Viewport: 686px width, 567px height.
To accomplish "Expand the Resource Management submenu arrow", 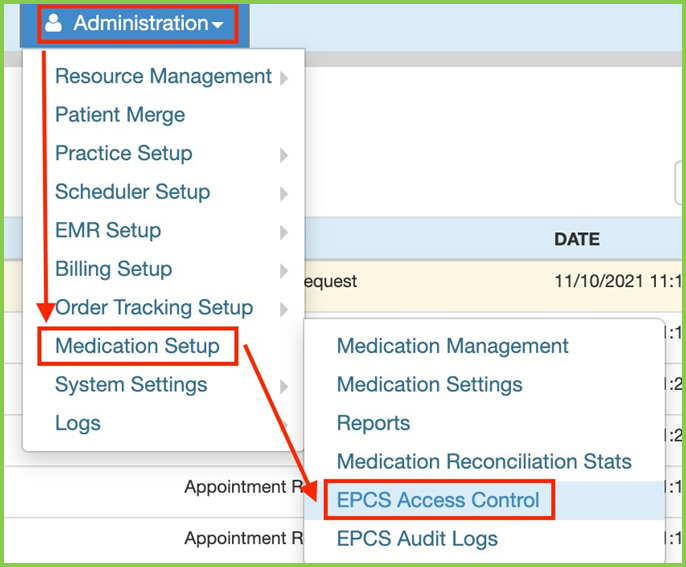I will 284,78.
